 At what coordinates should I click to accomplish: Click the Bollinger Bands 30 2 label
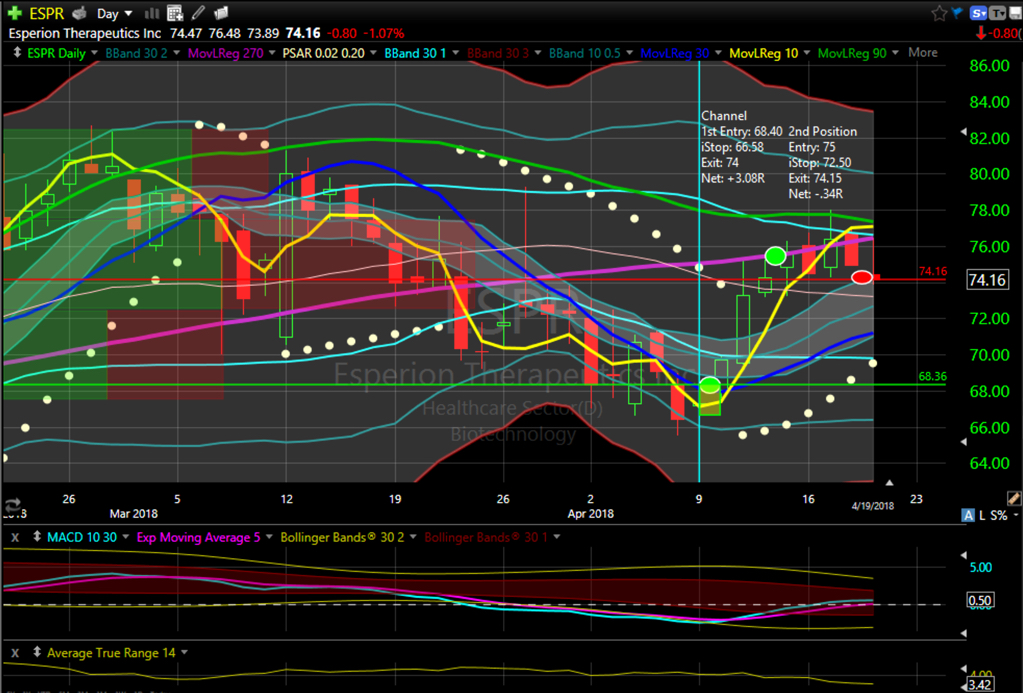tap(343, 538)
